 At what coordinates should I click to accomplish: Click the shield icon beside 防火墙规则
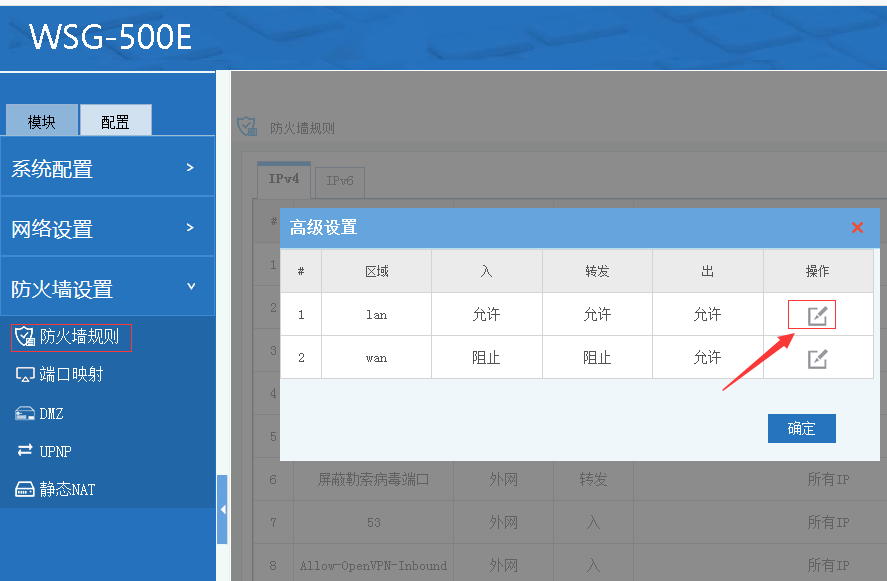pyautogui.click(x=26, y=336)
